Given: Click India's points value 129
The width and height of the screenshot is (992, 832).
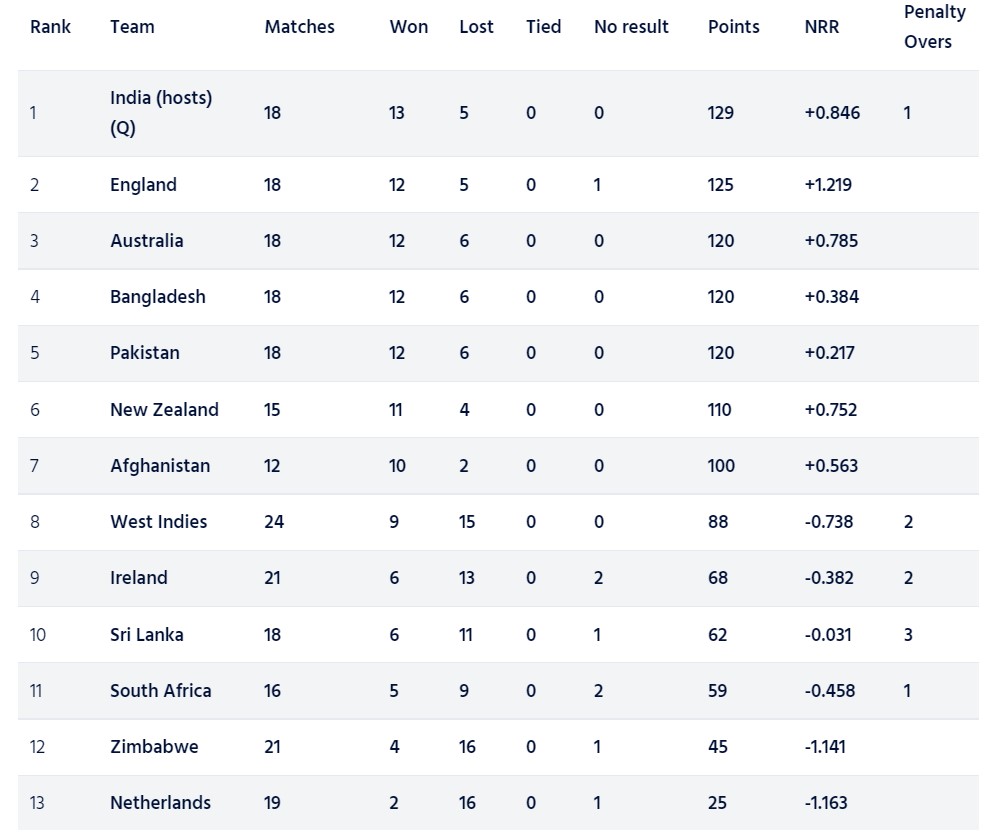Looking at the screenshot, I should coord(720,113).
